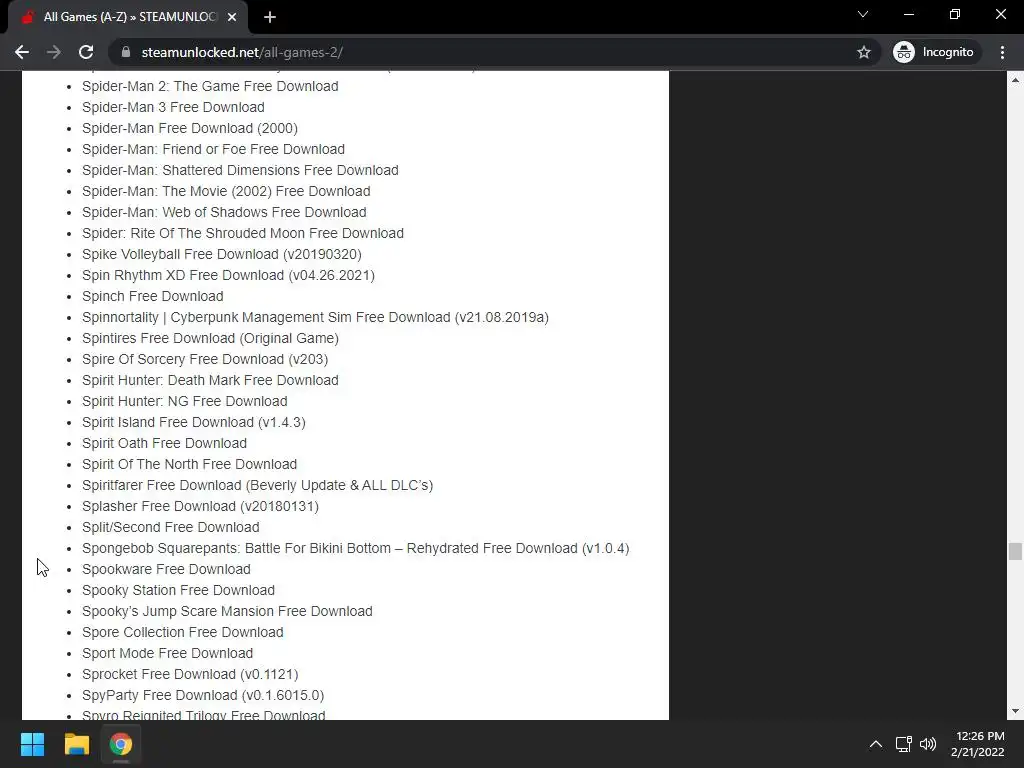This screenshot has height=768, width=1024.
Task: Open Spirit Of The North link
Action: (x=189, y=464)
